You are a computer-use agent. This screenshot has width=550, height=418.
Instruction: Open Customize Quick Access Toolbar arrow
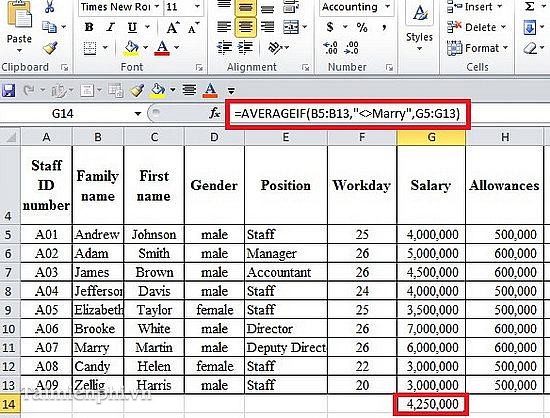pos(231,91)
